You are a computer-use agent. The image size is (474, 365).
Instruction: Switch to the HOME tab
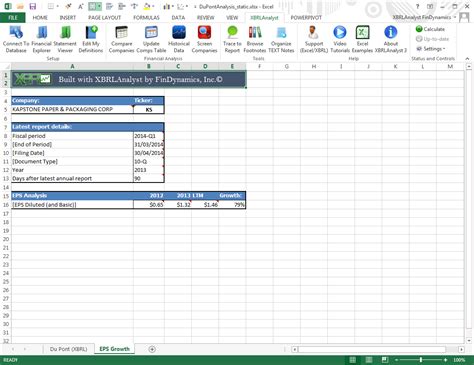point(40,18)
